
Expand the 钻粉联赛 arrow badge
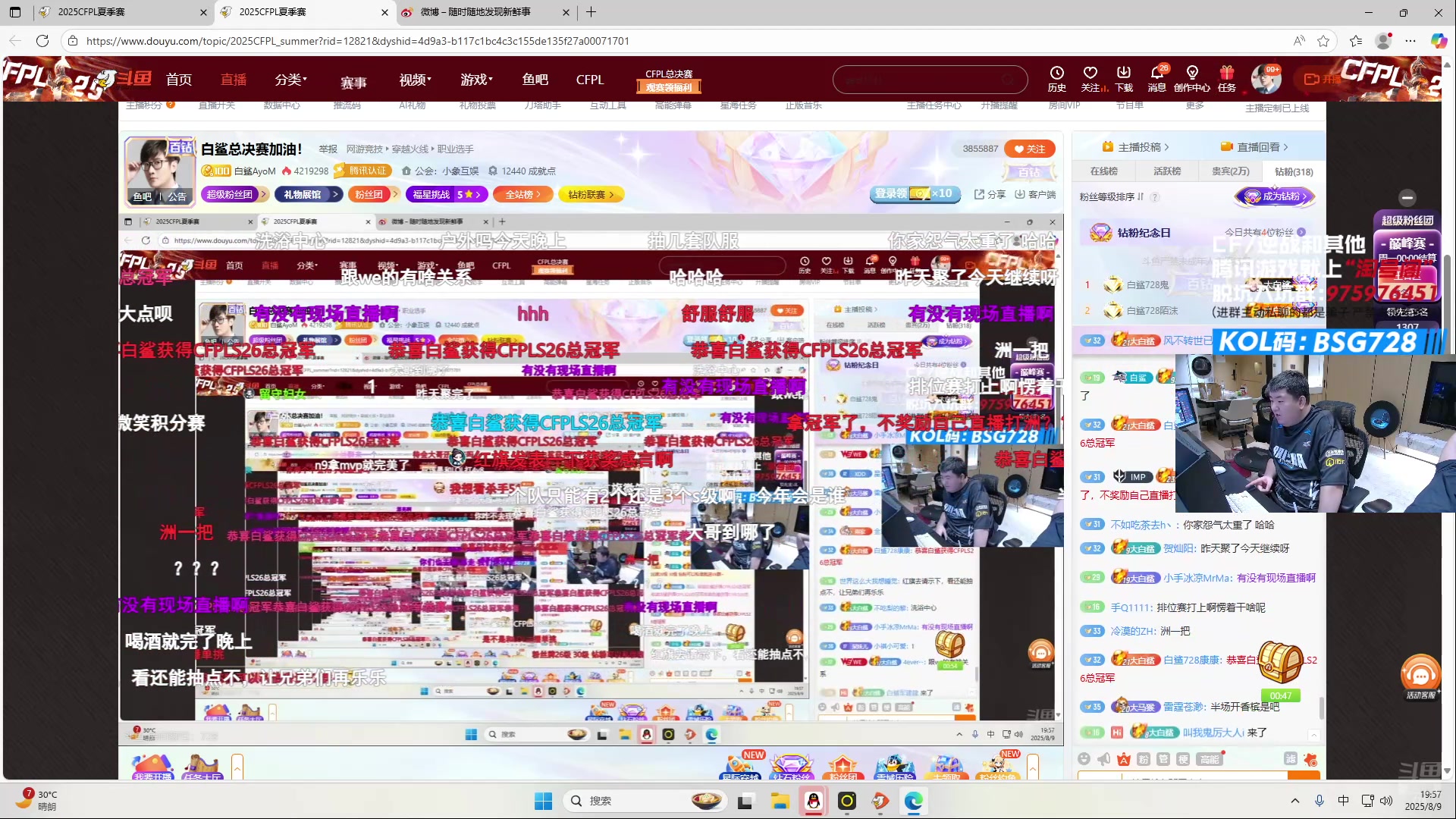591,194
